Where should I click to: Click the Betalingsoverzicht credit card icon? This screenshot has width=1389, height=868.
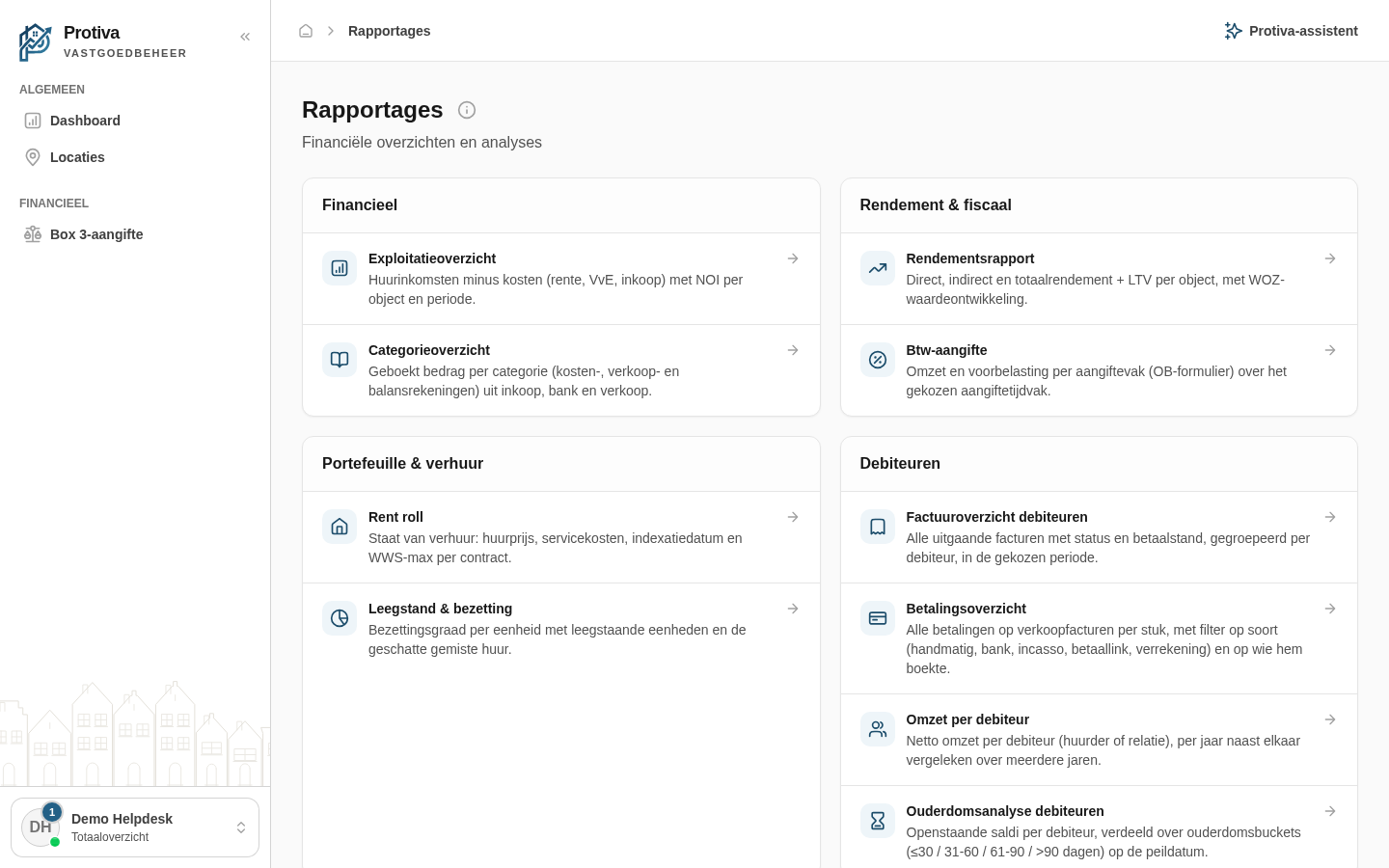point(878,618)
